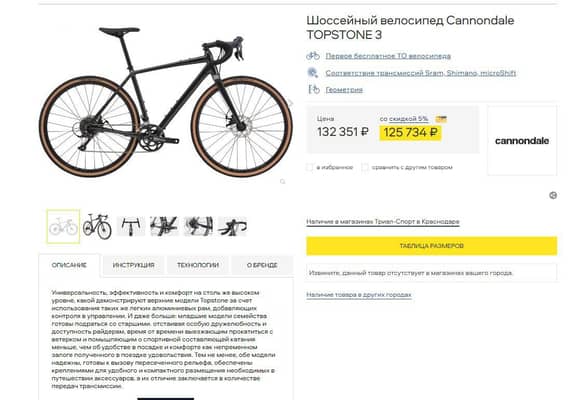
Task: Click the round icon below the Cannondale logo
Action: (x=553, y=195)
